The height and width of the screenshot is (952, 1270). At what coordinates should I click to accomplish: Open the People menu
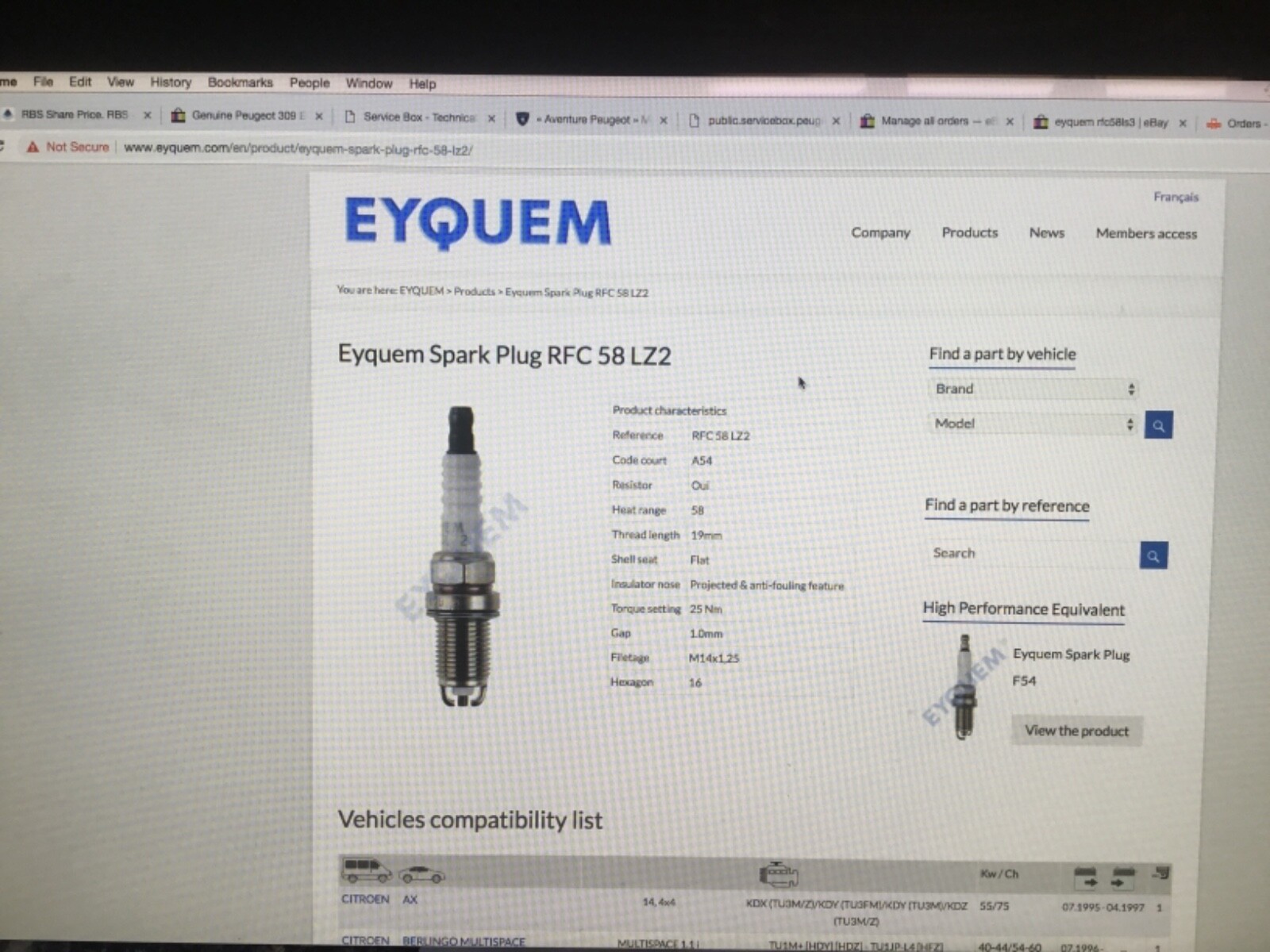(309, 83)
